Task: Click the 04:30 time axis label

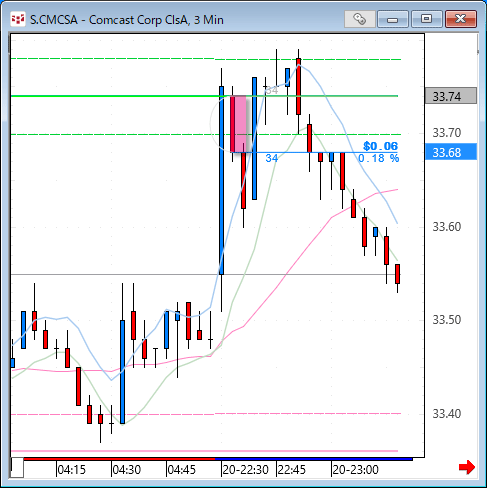Action: coord(126,470)
